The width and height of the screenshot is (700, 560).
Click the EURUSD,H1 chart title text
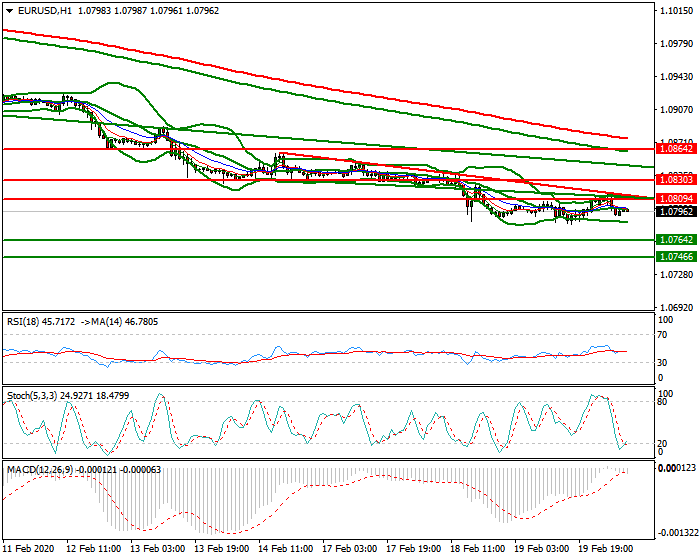[x=45, y=11]
